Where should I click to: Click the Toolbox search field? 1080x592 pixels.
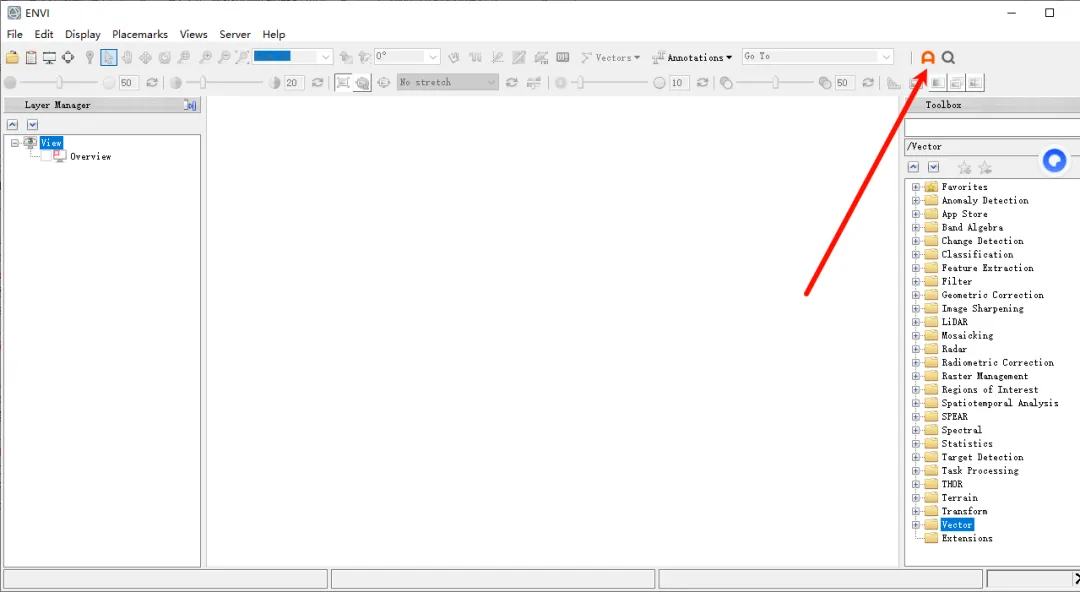(992, 127)
